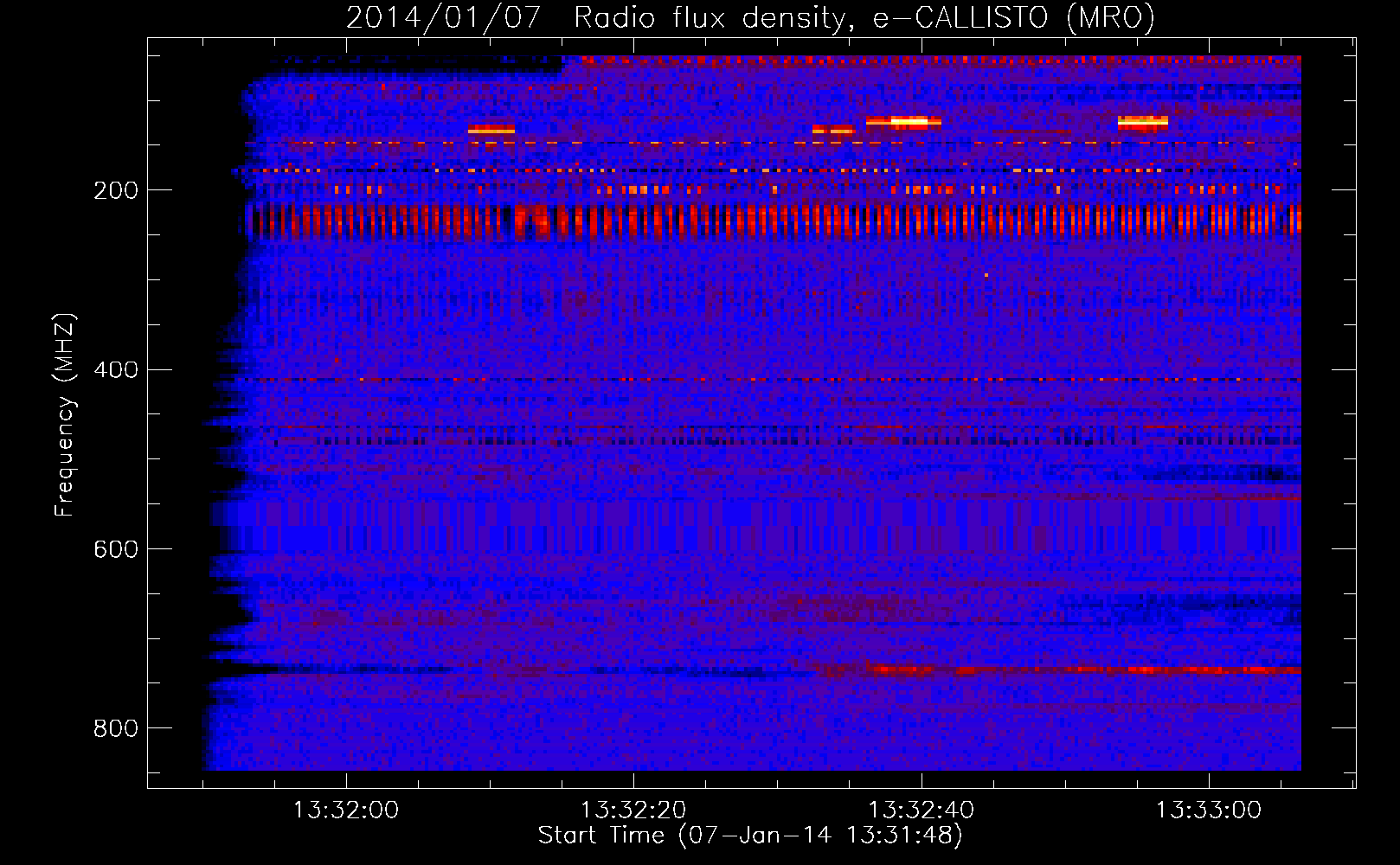Click the bright burst near 13:32:55

pyautogui.click(x=1143, y=122)
